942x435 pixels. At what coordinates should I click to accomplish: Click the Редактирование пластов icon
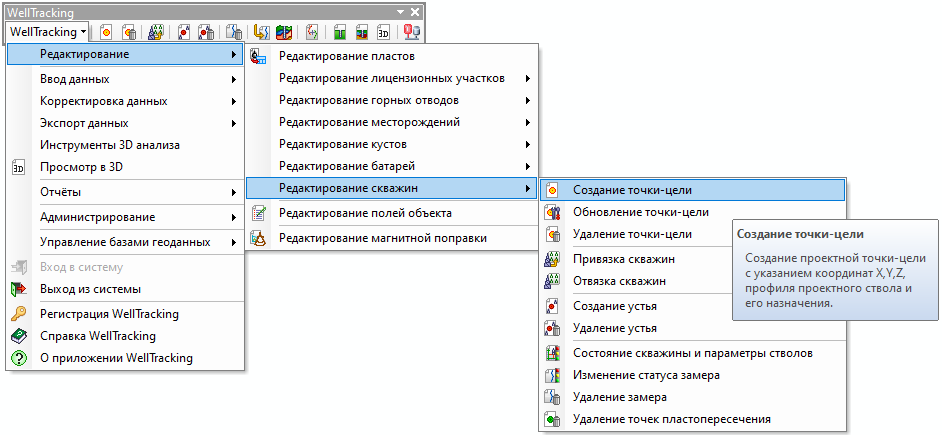tap(259, 57)
